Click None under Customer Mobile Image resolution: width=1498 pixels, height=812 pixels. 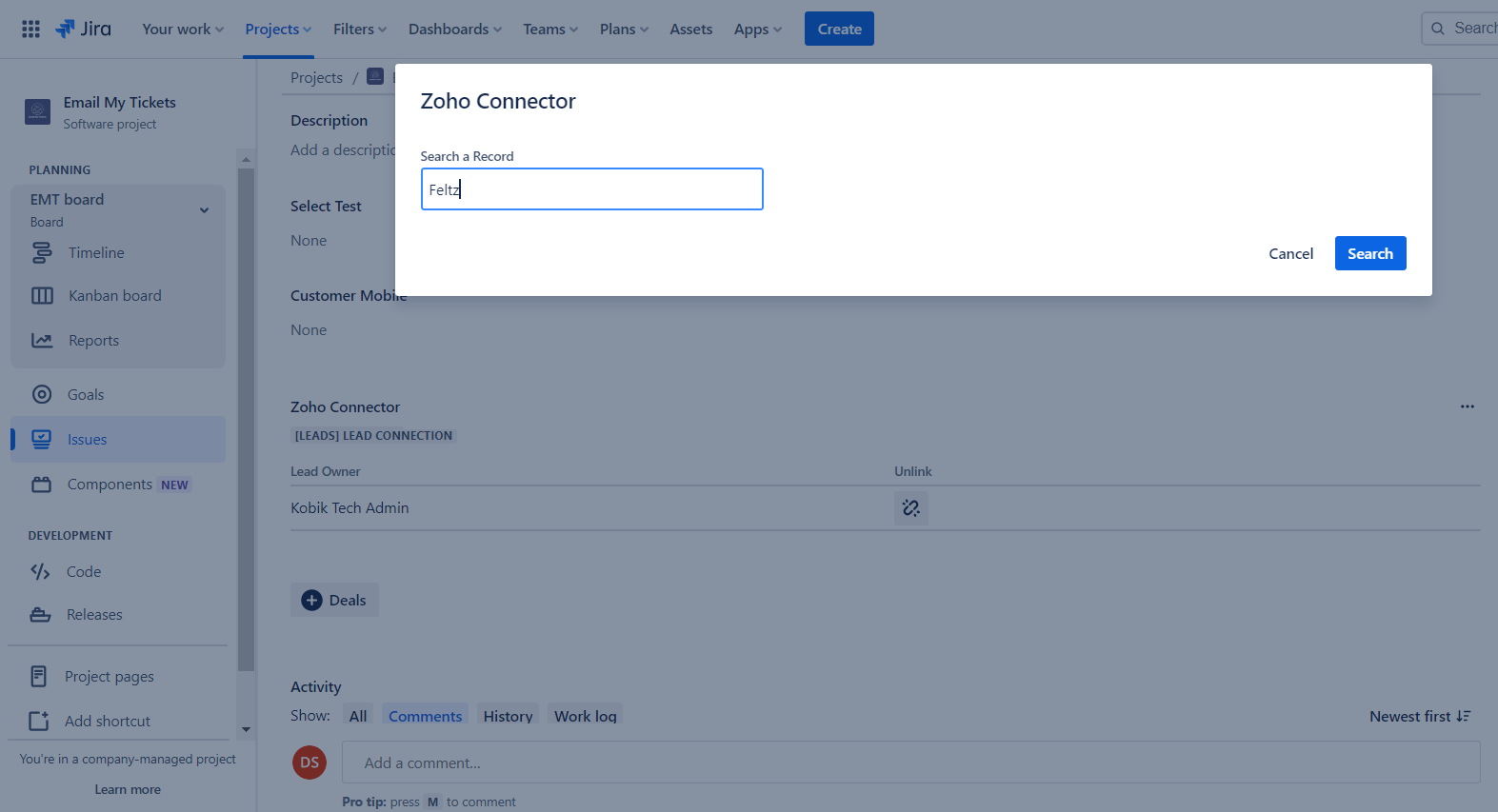tap(309, 330)
